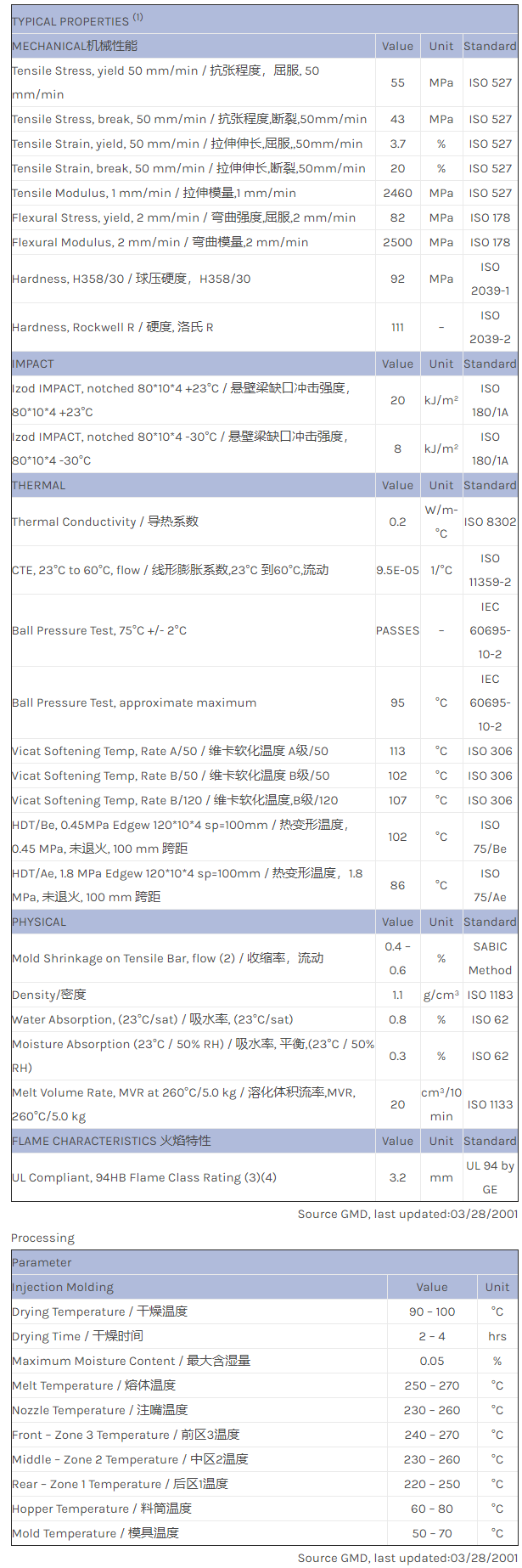Click the Rockwell R hardness value 111
The height and width of the screenshot is (1568, 522).
397,327
